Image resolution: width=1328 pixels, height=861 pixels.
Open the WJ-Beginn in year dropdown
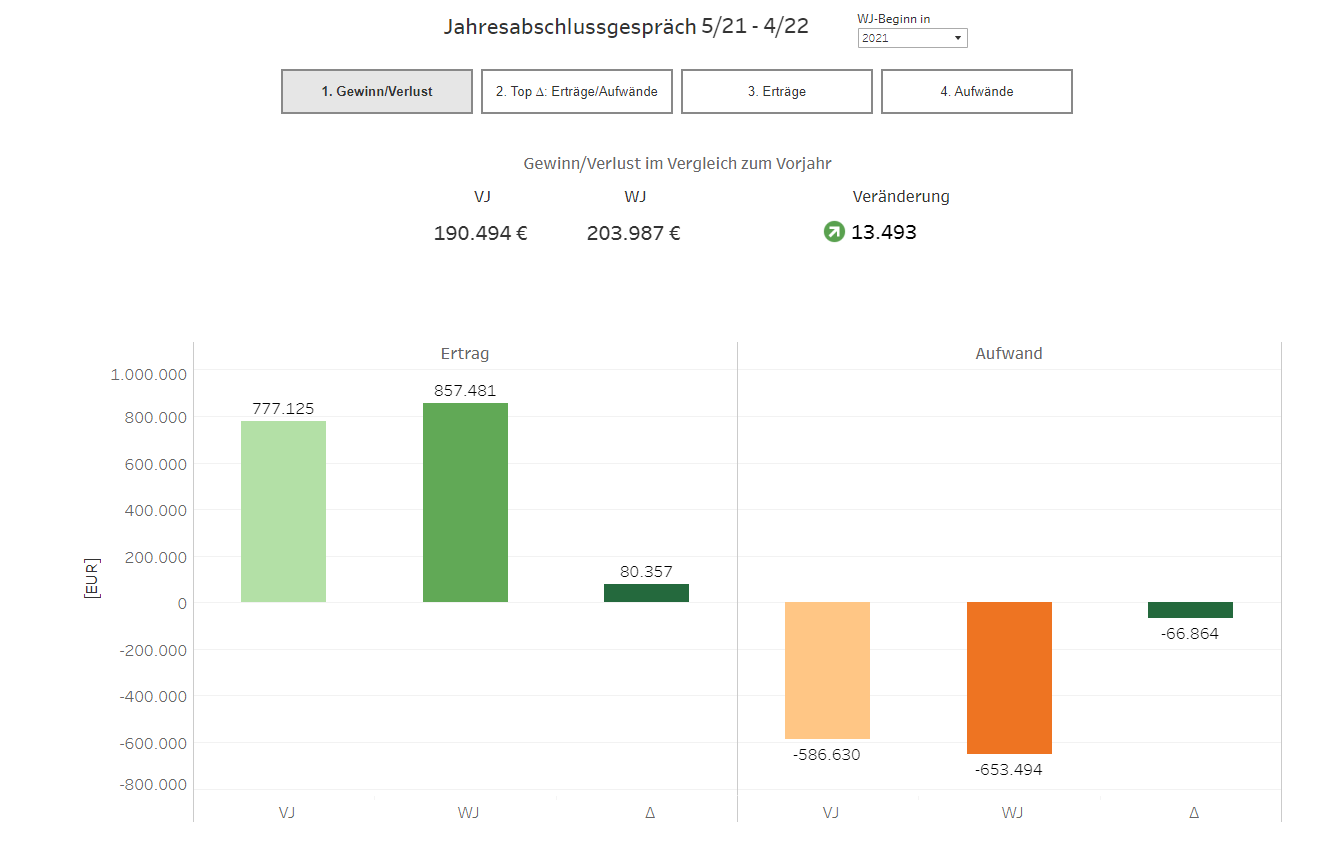[912, 38]
